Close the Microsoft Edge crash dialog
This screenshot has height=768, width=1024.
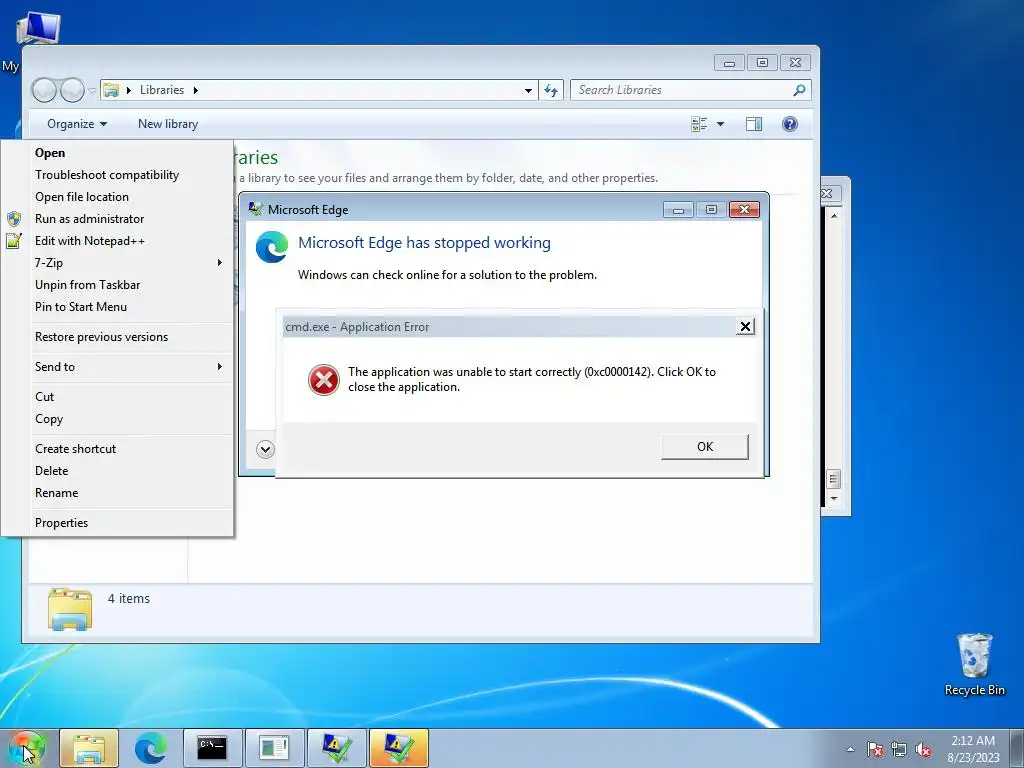coord(744,210)
